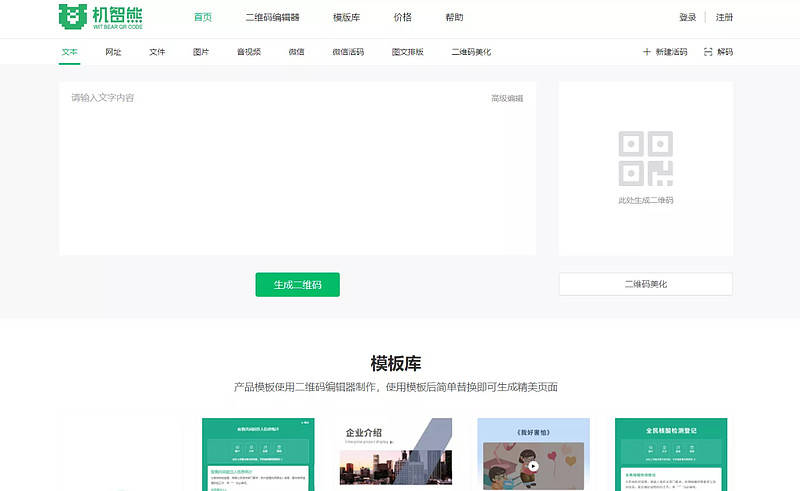Click the QR code placeholder icon
This screenshot has width=800, height=491.
point(645,158)
